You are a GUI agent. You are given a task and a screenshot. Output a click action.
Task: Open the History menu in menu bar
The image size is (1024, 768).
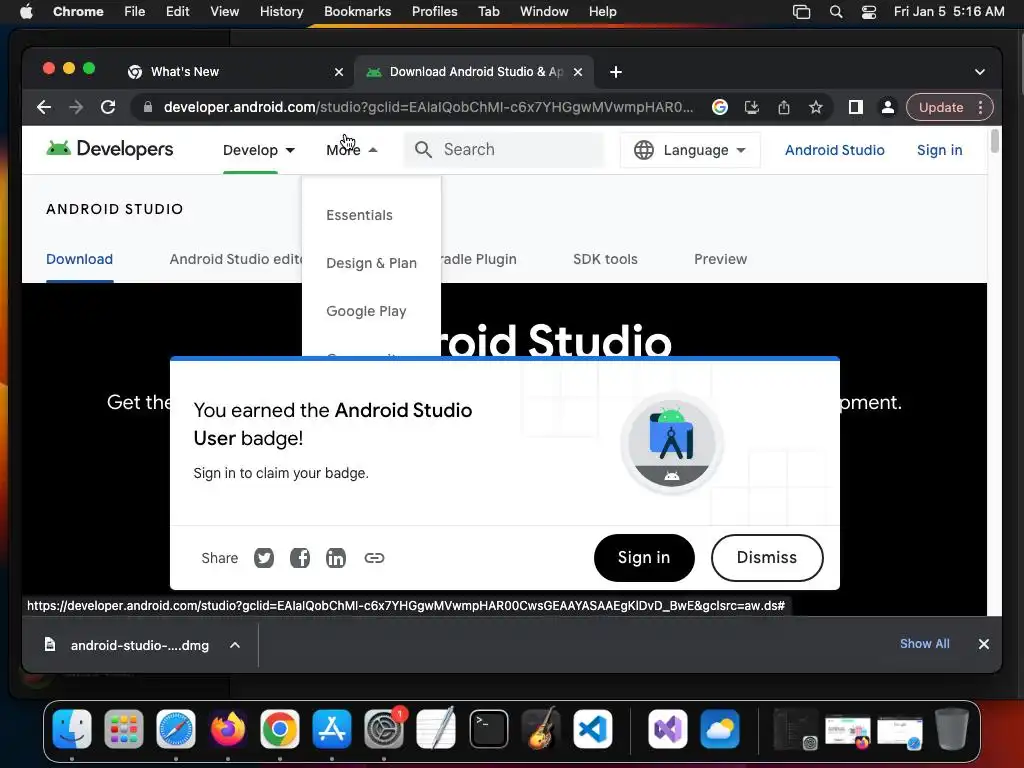[x=281, y=12]
